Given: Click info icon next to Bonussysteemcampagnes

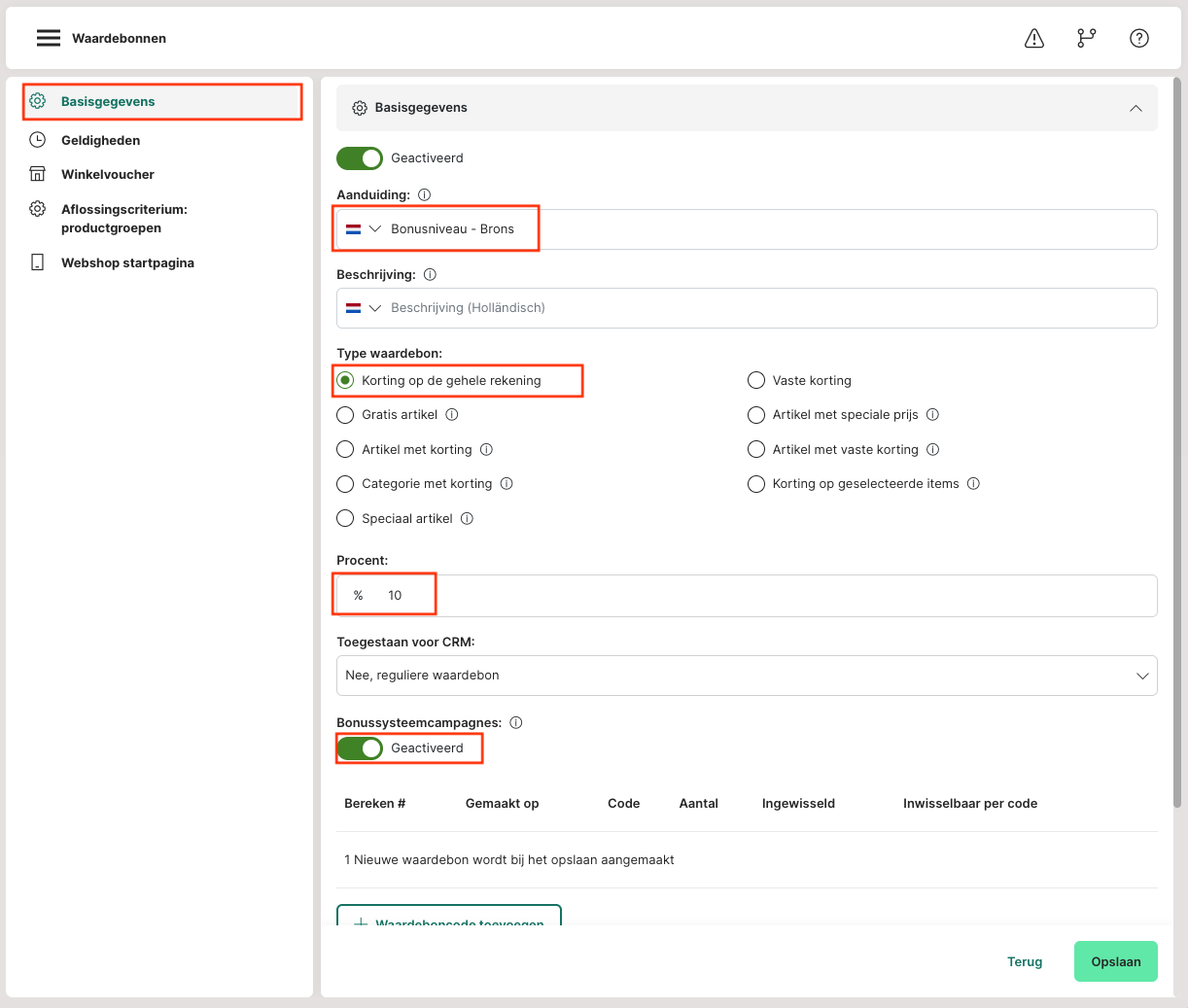Looking at the screenshot, I should 516,723.
